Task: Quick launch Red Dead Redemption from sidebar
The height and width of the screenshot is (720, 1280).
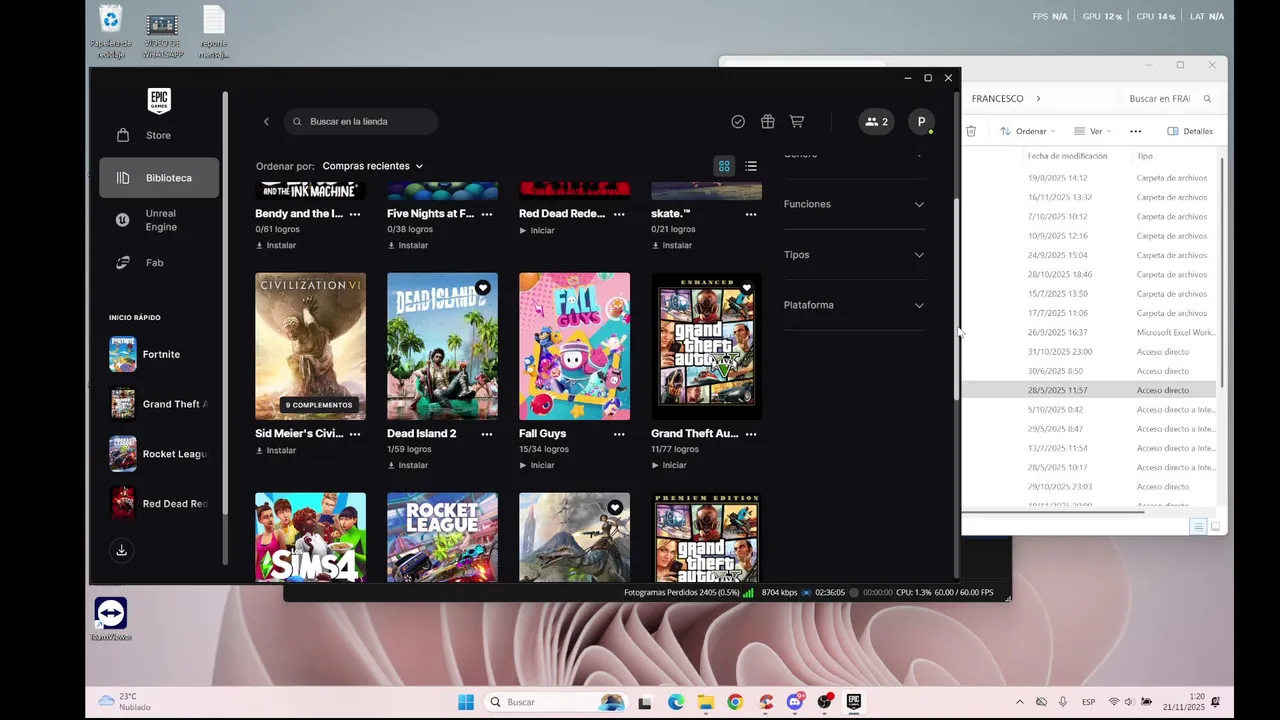Action: pos(158,504)
